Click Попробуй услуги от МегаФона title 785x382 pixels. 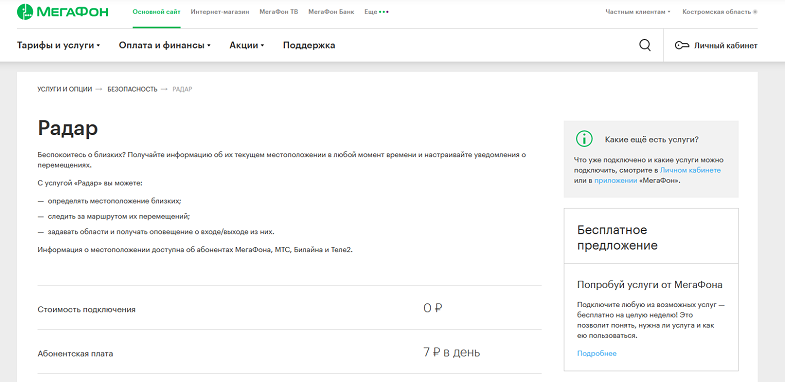650,285
